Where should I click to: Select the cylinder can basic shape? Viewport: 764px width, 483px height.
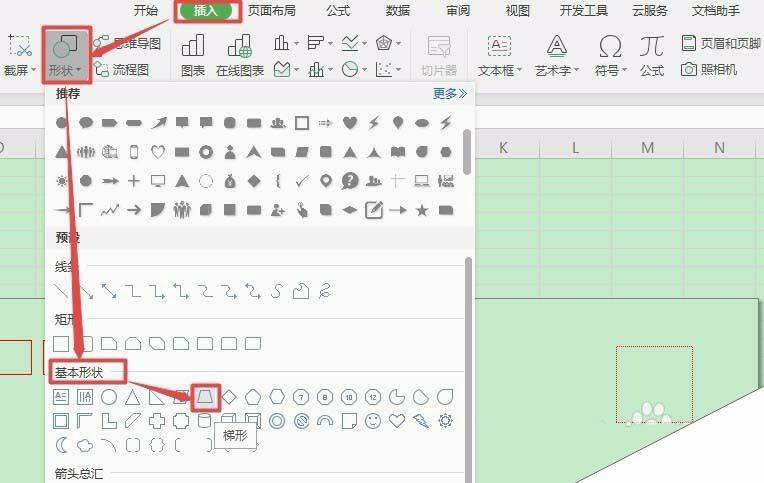tap(205, 421)
